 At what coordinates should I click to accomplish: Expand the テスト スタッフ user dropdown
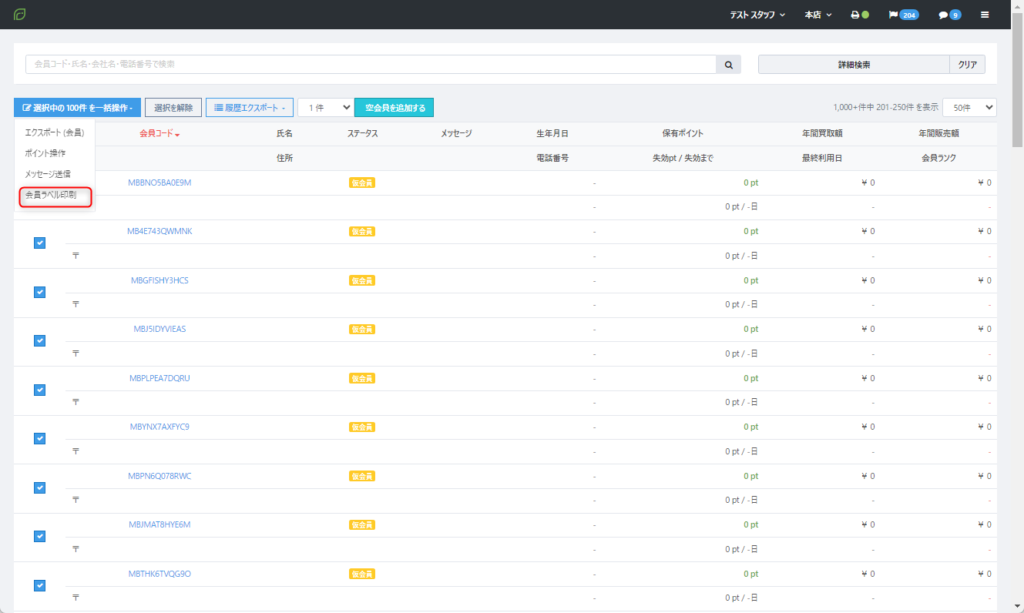coord(757,15)
